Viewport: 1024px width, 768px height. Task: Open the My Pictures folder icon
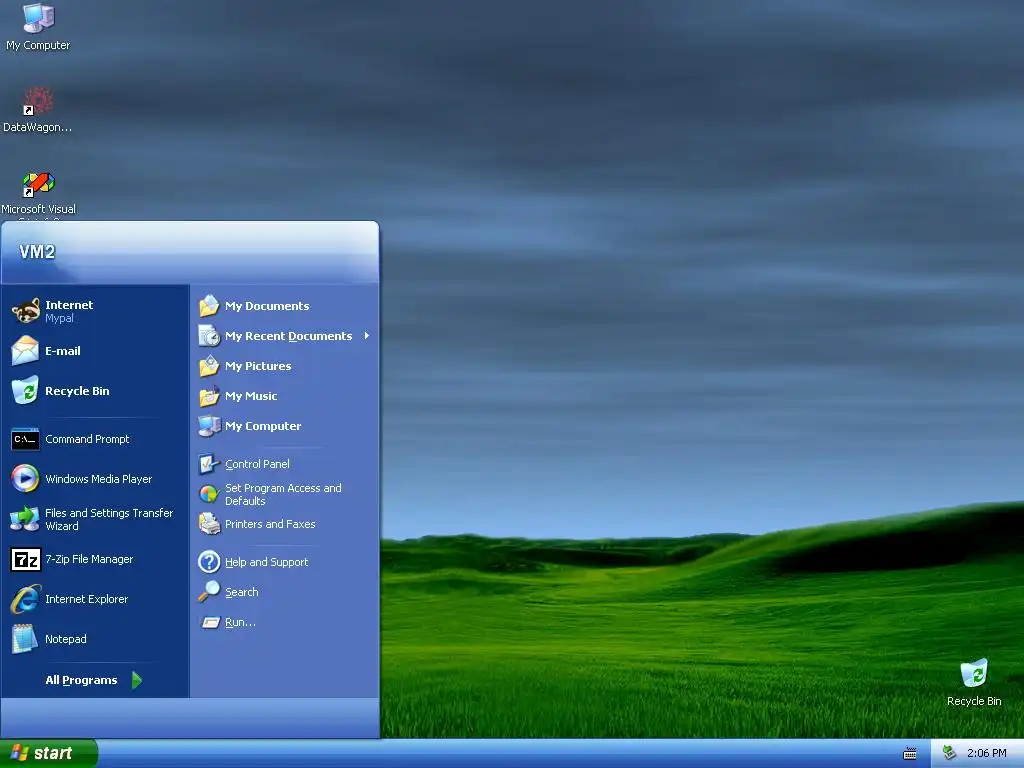pos(209,366)
